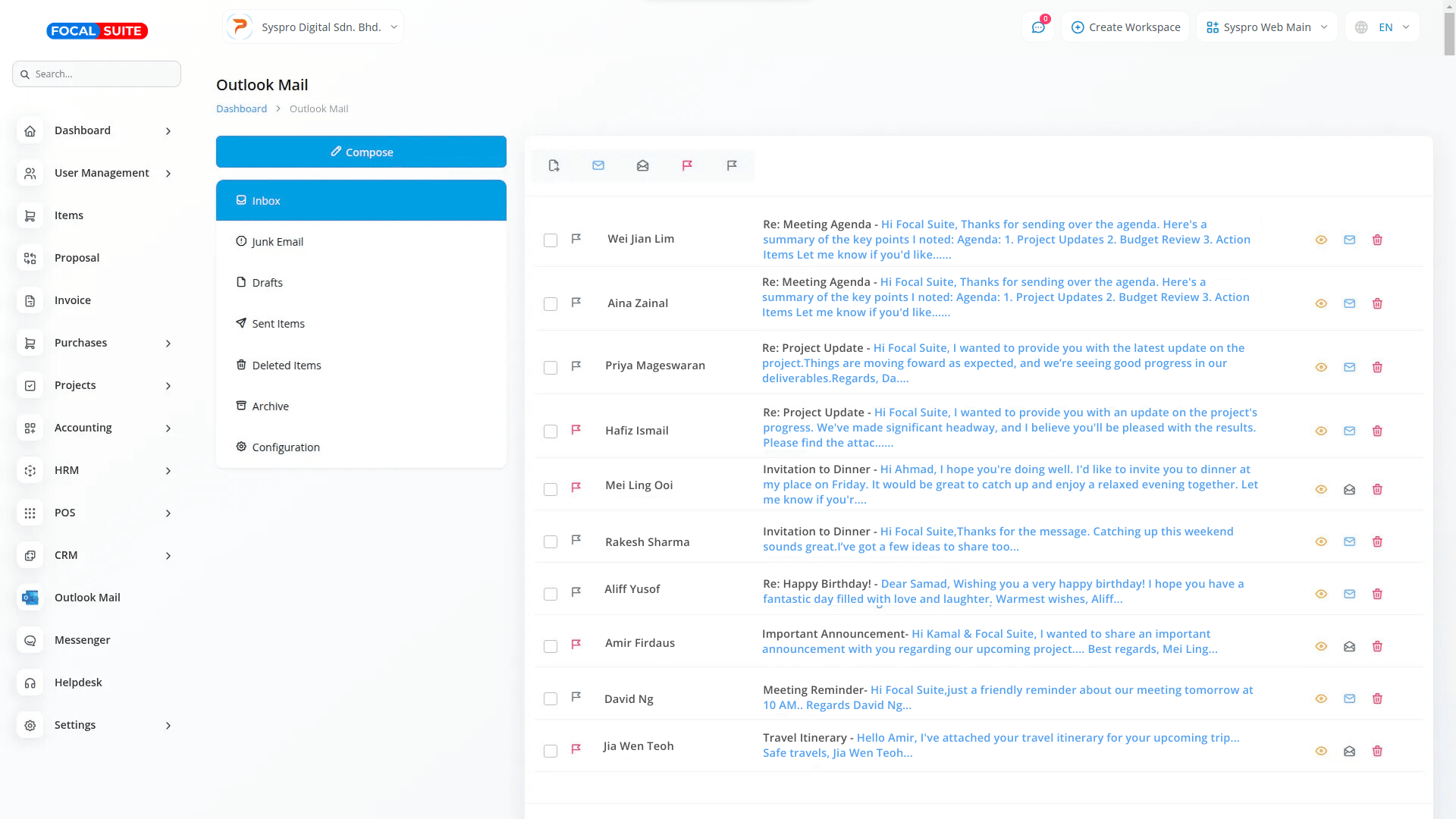This screenshot has width=1456, height=819.
Task: Delete Wei Jian Lim's email
Action: pos(1377,240)
